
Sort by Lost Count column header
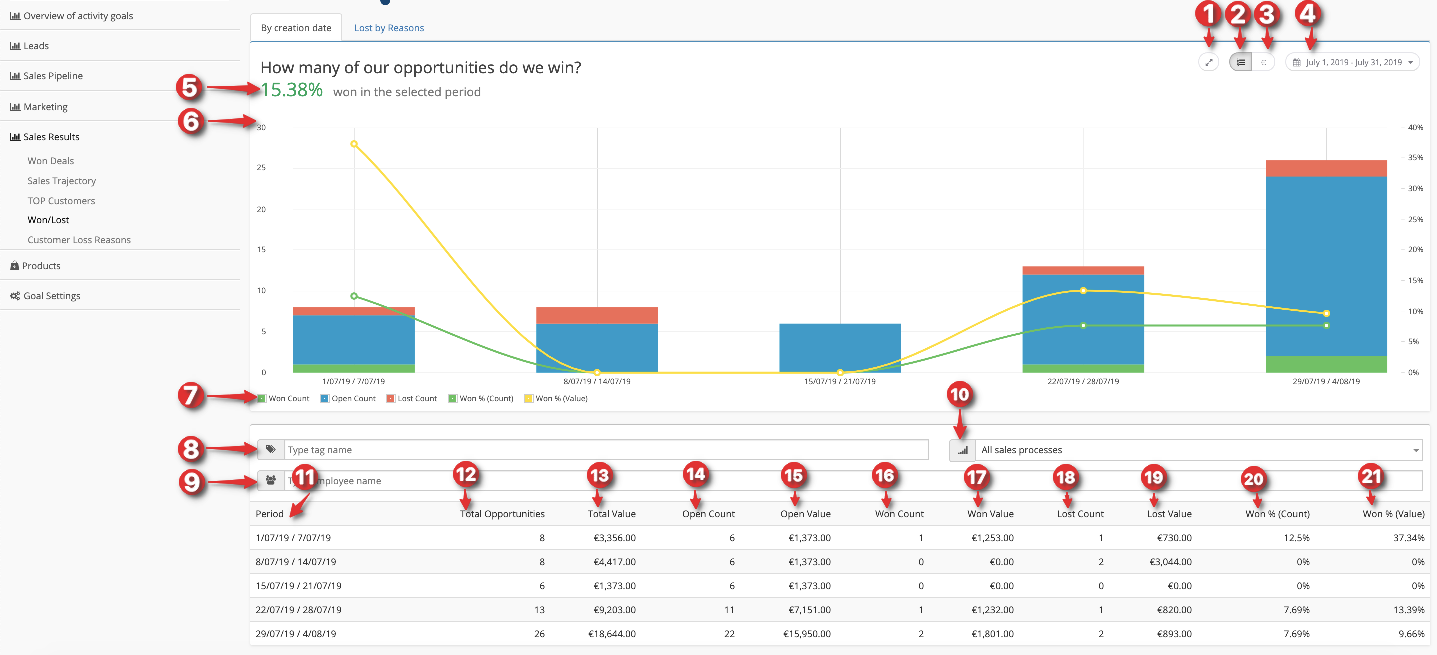point(1080,514)
